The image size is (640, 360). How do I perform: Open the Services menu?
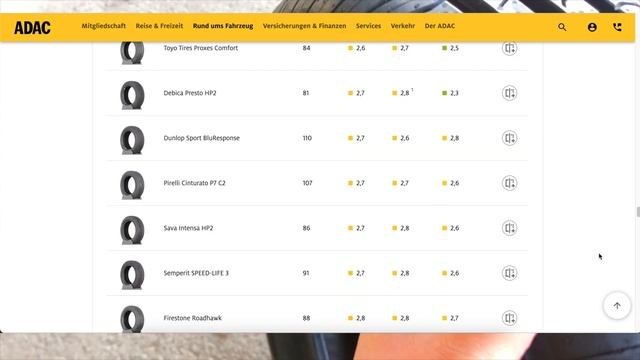[x=369, y=26]
